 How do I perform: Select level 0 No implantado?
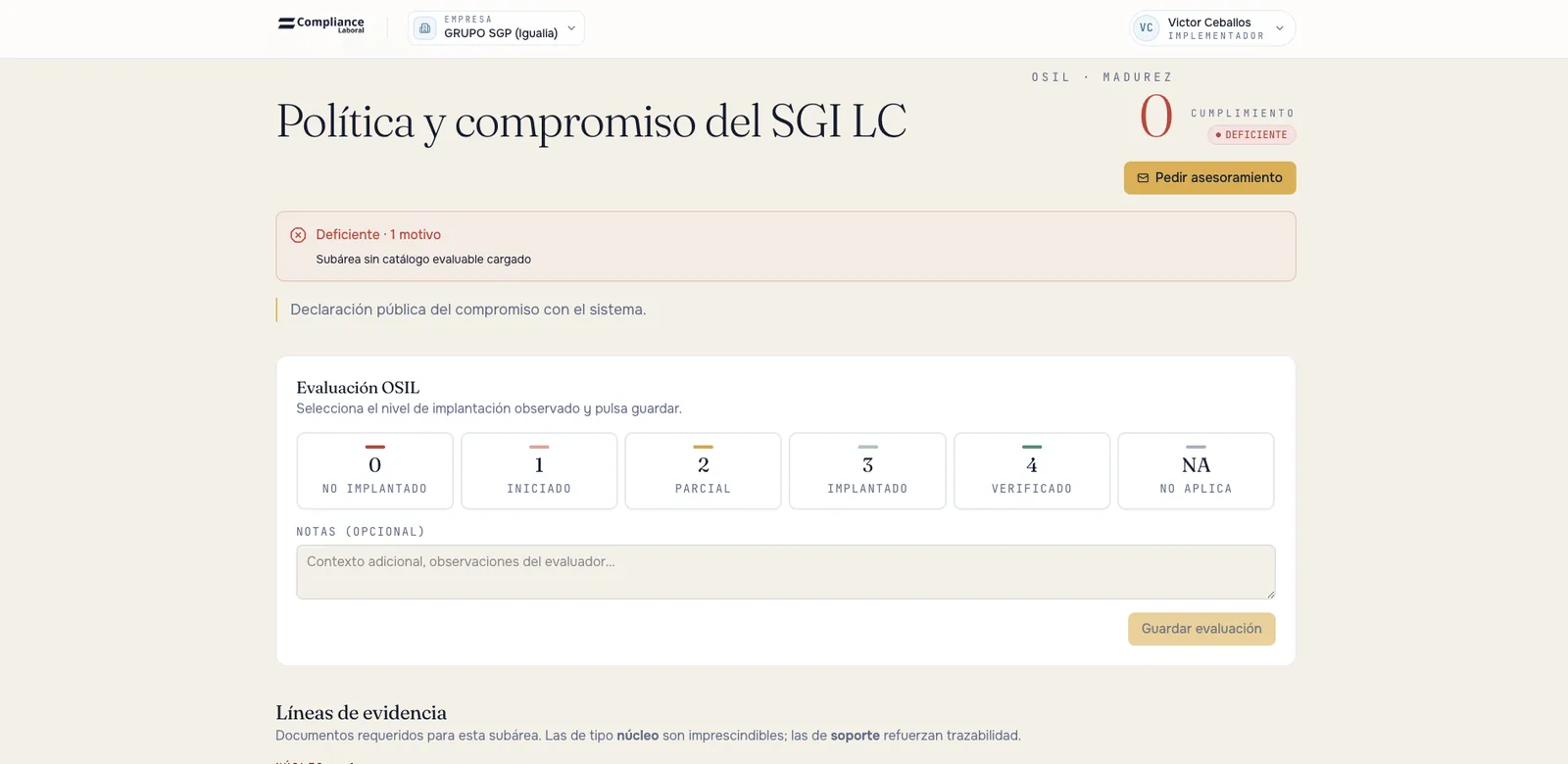pyautogui.click(x=375, y=471)
